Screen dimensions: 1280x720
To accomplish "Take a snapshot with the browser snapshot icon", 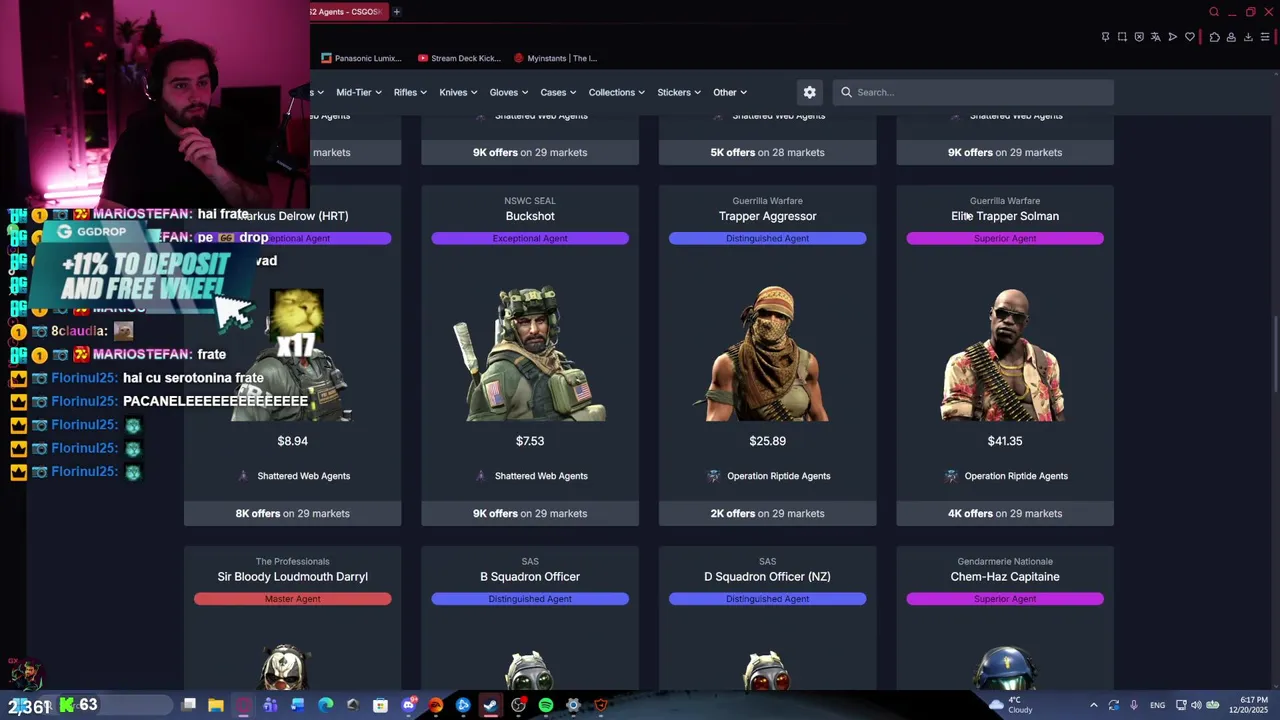I will (x=1122, y=37).
